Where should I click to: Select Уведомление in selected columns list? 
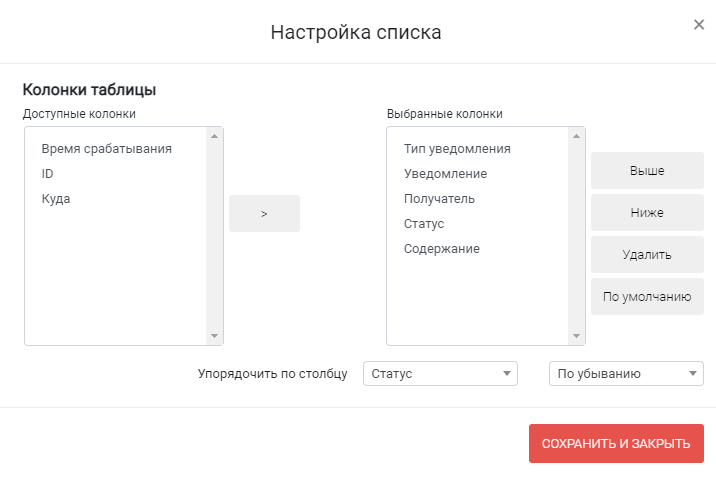[445, 174]
